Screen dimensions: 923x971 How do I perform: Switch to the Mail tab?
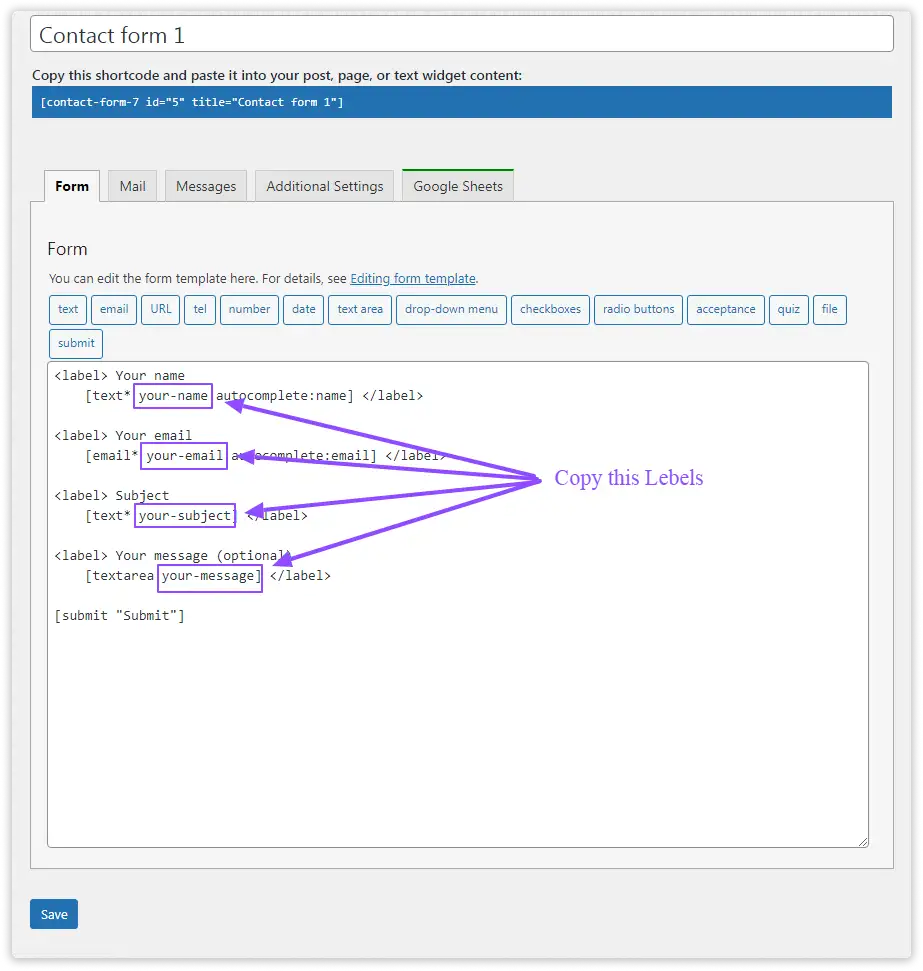coord(132,186)
